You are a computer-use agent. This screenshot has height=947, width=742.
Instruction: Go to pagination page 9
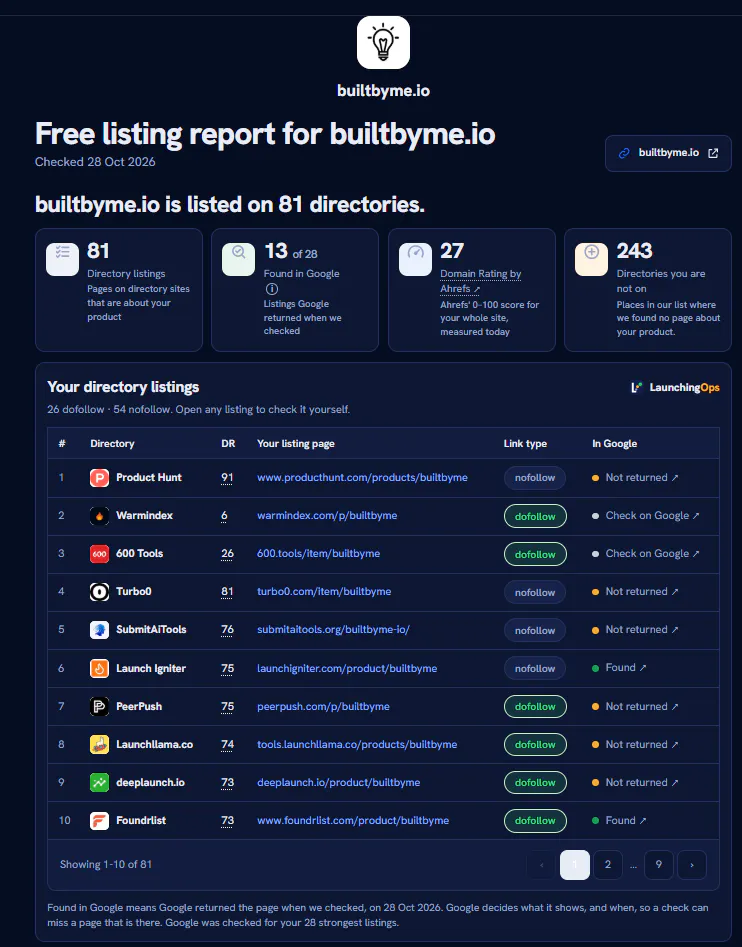(x=659, y=864)
